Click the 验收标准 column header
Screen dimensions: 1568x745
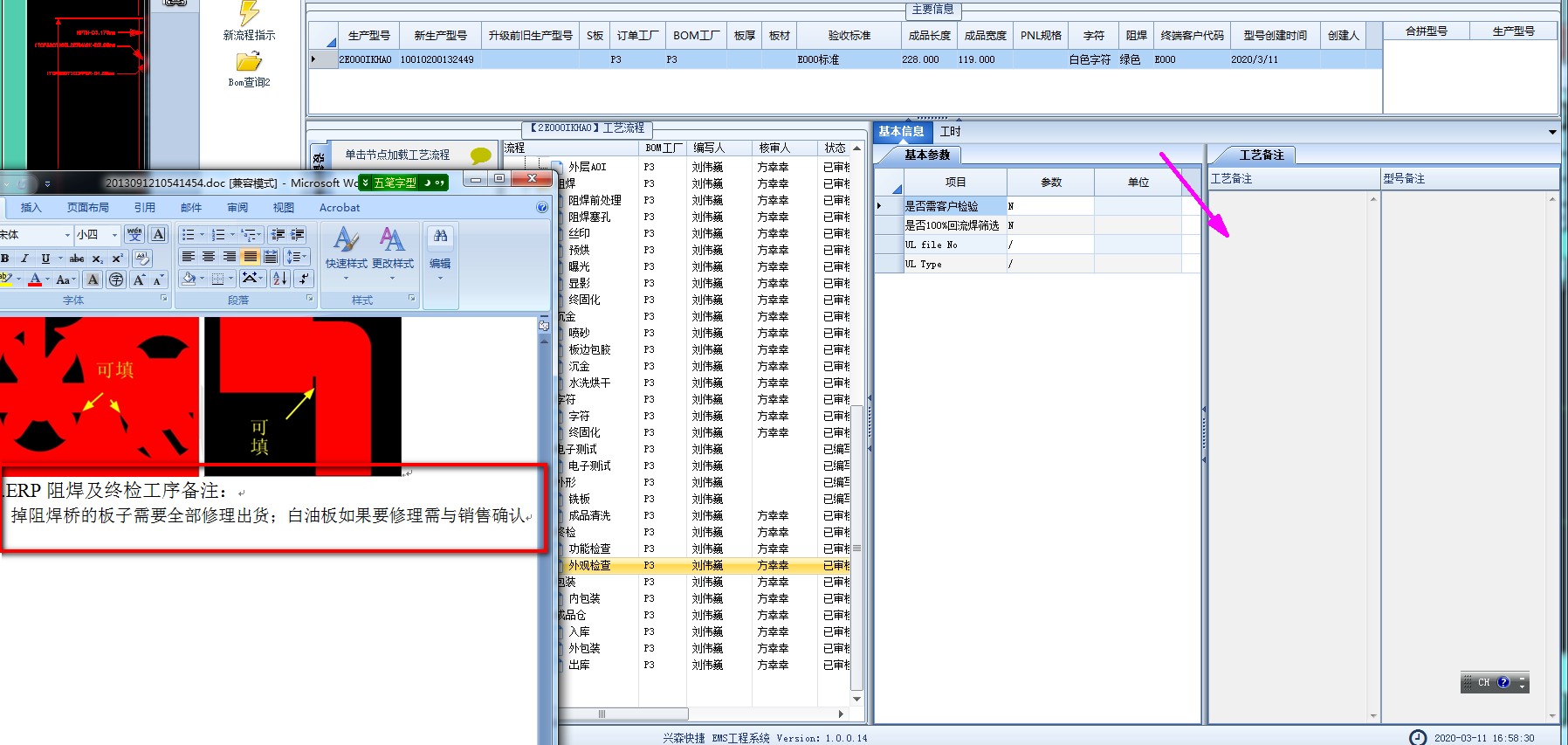coord(849,36)
